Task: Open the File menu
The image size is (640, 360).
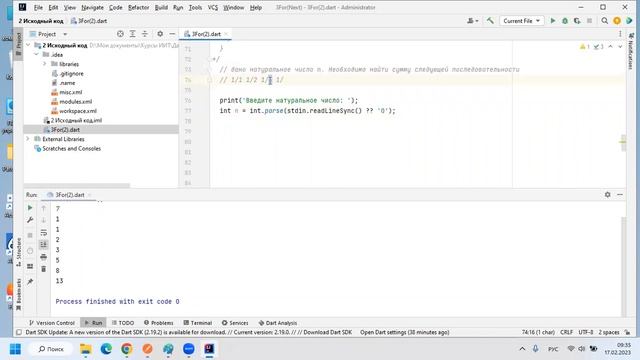Action: point(38,7)
